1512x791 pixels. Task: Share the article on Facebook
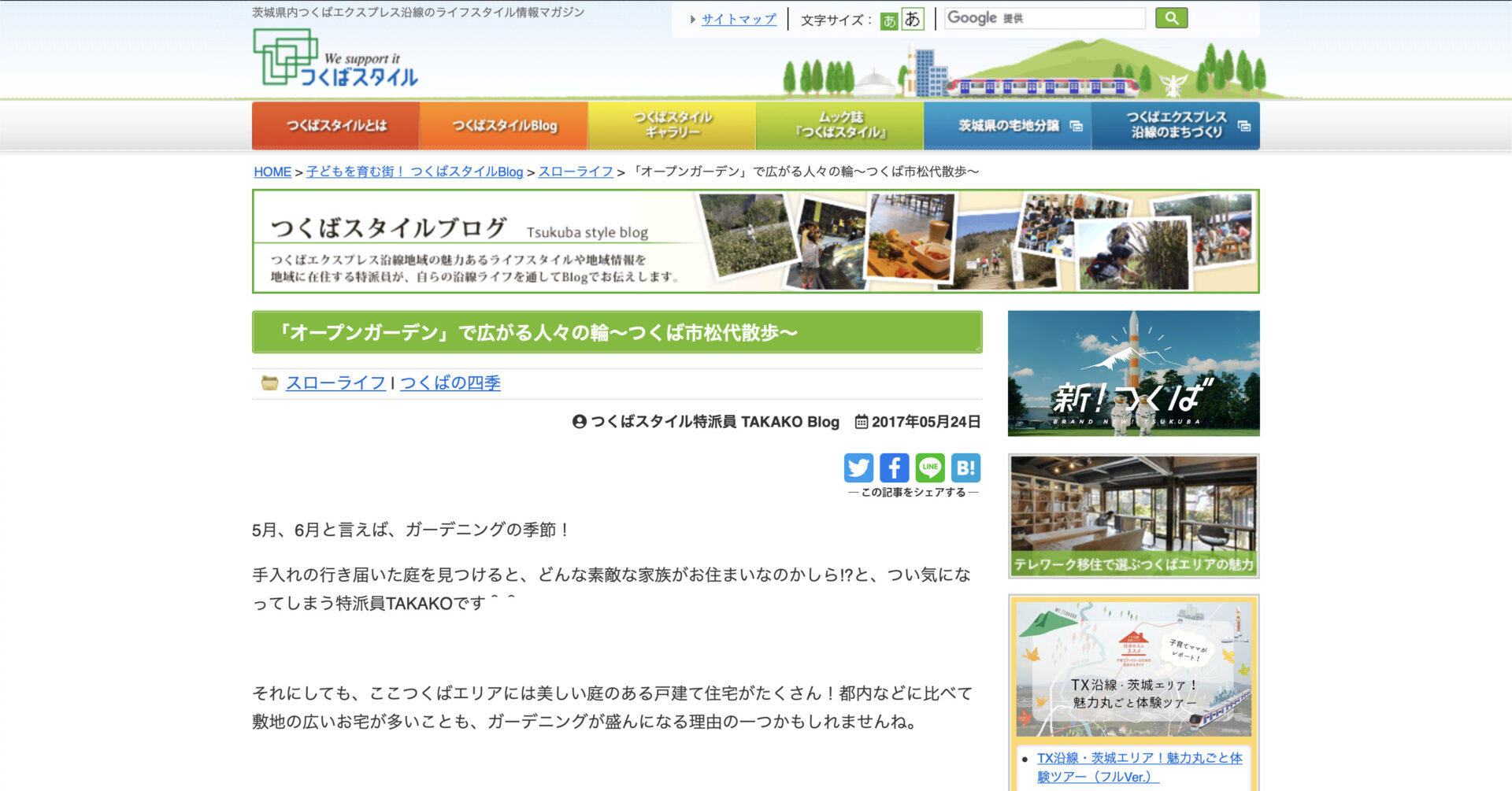(894, 468)
